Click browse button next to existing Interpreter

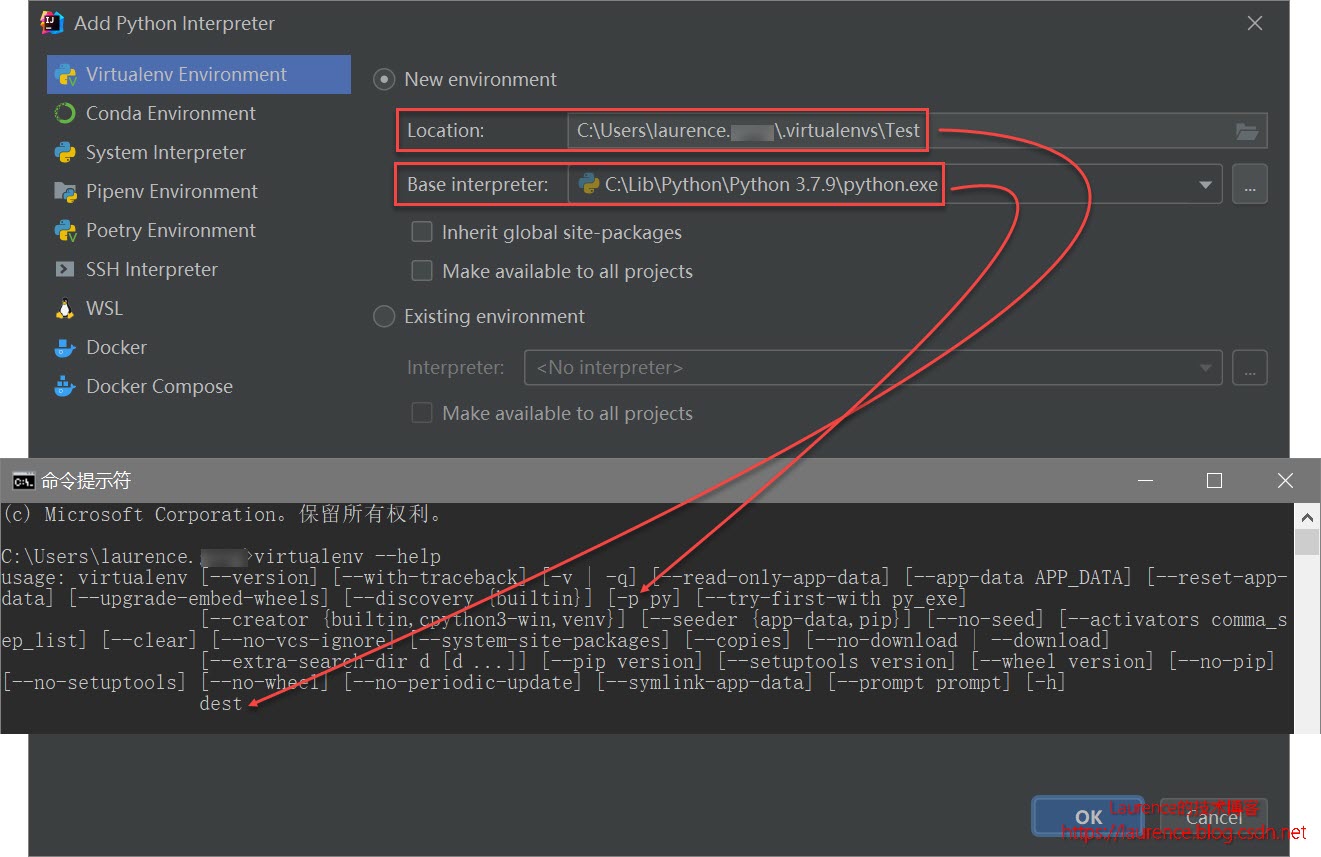pyautogui.click(x=1250, y=368)
